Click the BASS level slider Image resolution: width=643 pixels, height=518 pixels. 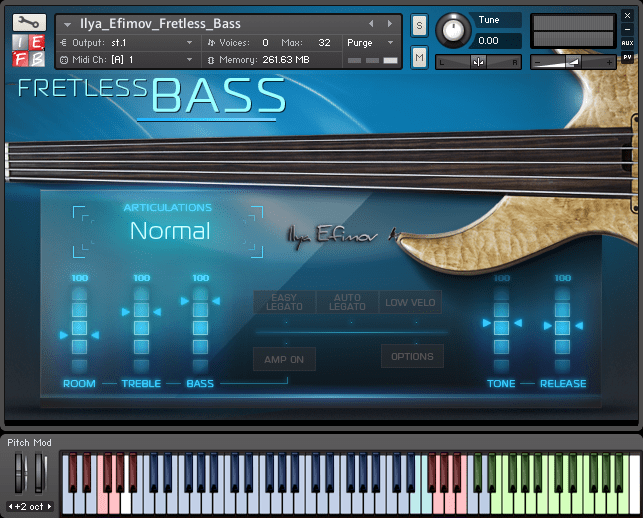(x=201, y=328)
